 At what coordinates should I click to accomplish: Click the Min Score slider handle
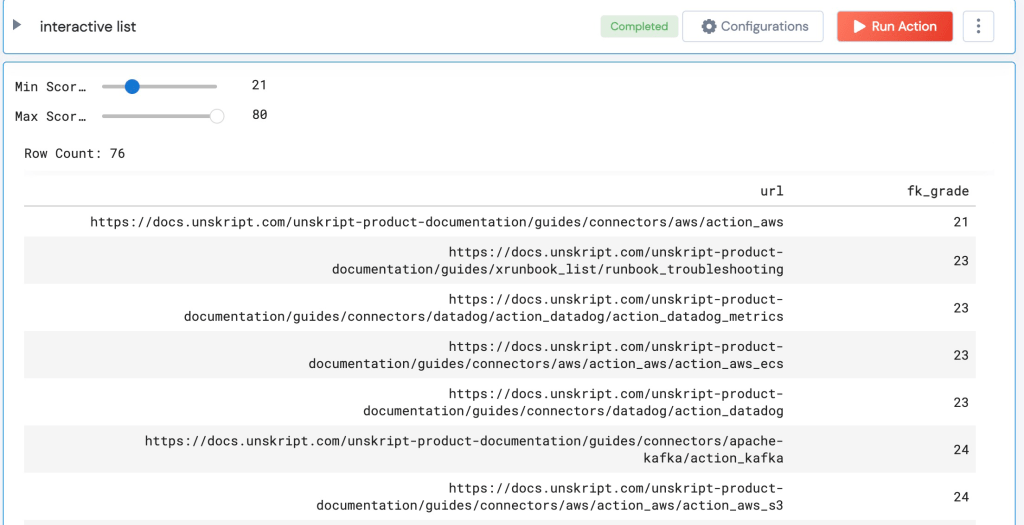[132, 87]
